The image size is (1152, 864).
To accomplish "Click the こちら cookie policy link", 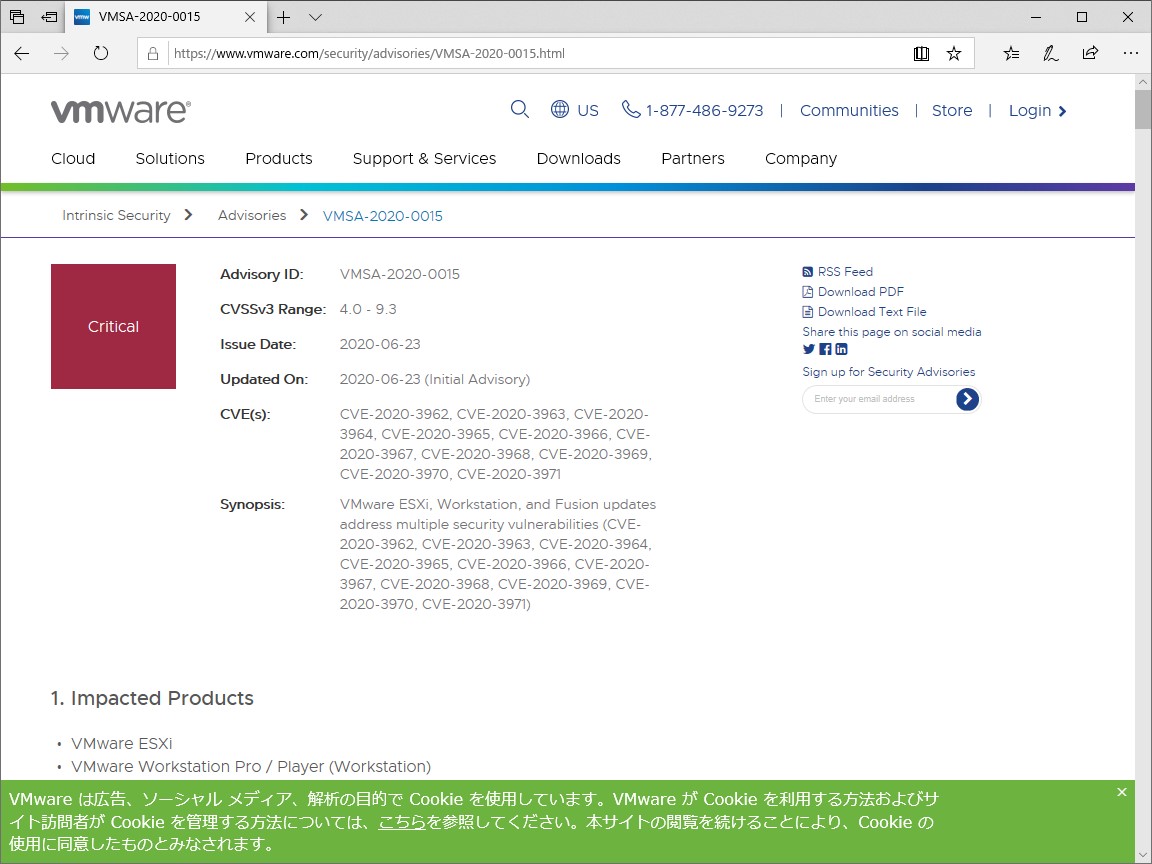I will point(402,822).
